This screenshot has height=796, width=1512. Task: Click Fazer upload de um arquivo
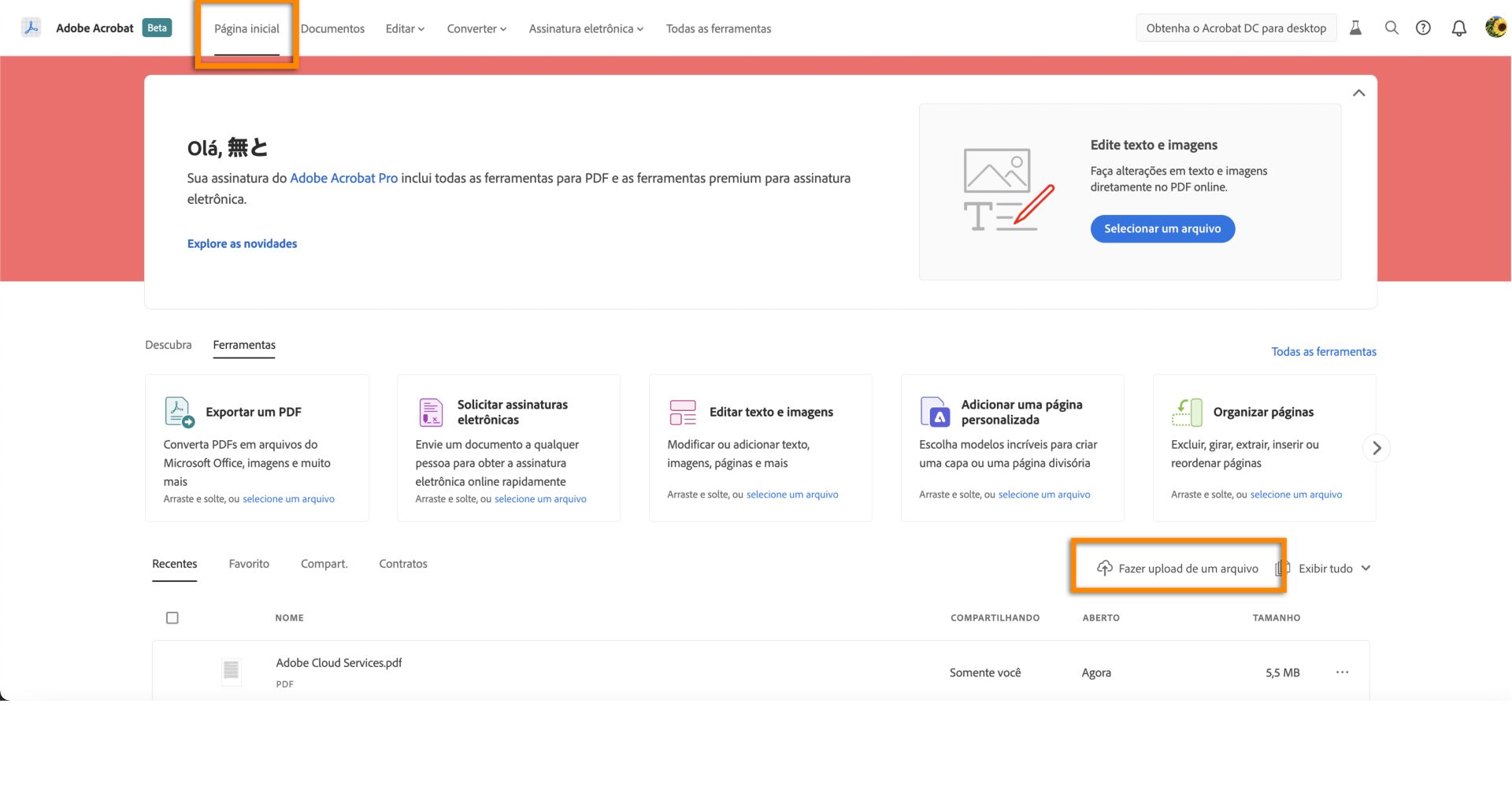[1178, 568]
